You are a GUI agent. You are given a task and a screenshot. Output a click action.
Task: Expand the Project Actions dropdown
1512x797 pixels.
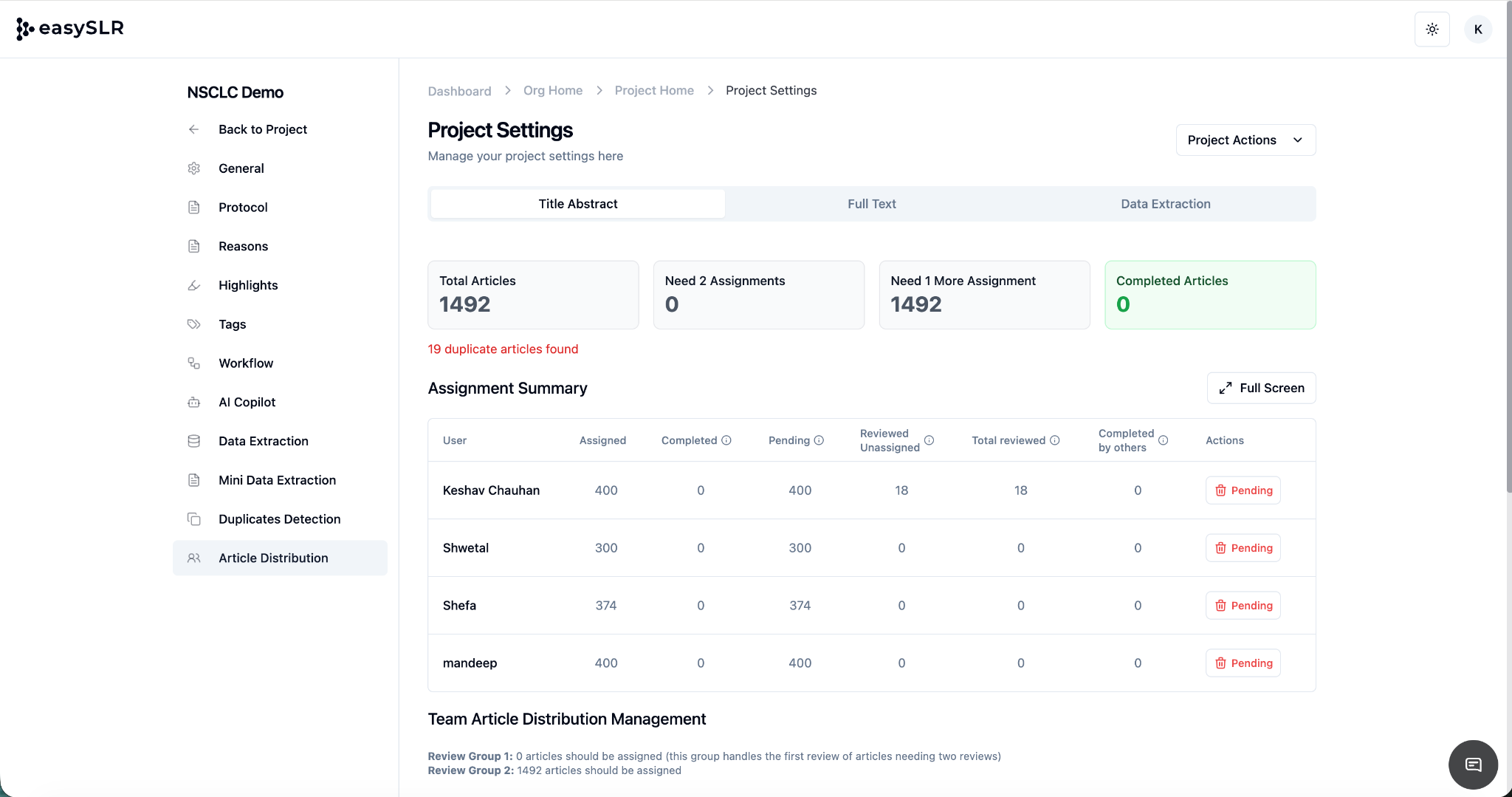tap(1245, 140)
